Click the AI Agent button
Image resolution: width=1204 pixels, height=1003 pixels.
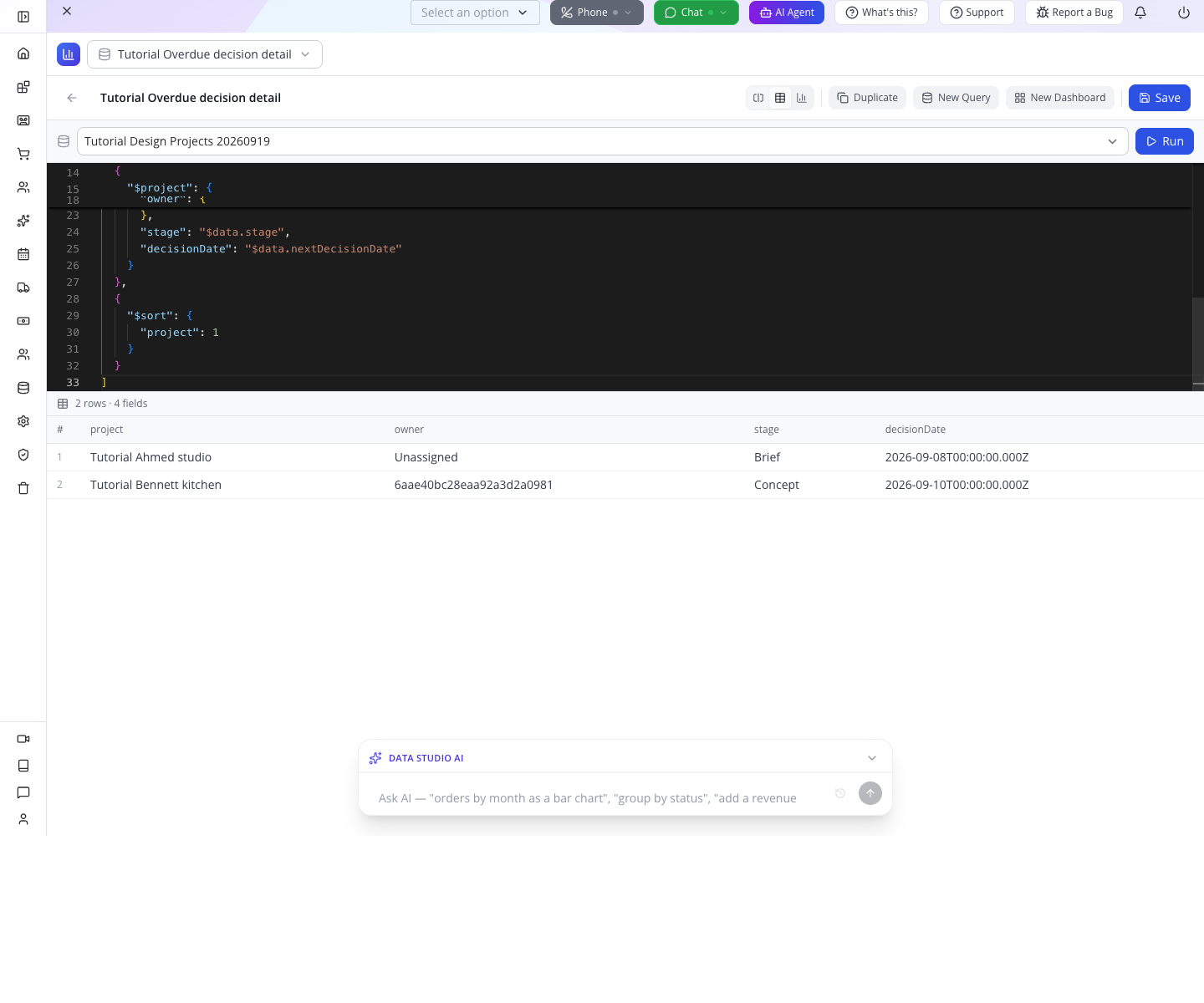787,13
